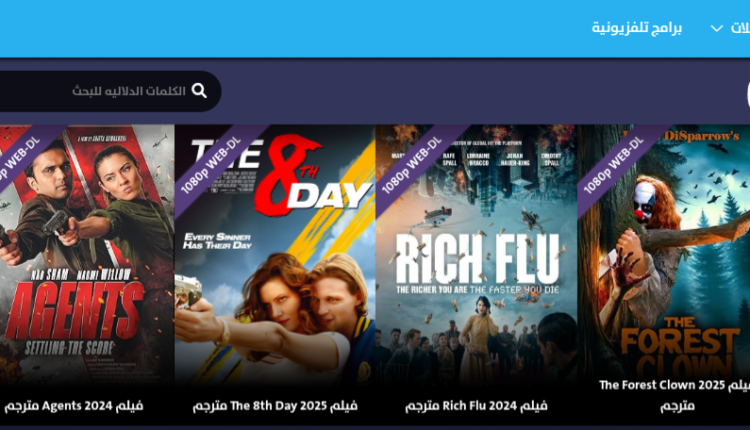This screenshot has width=750, height=430.
Task: Open the Rich Flu movie poster
Action: [x=476, y=254]
